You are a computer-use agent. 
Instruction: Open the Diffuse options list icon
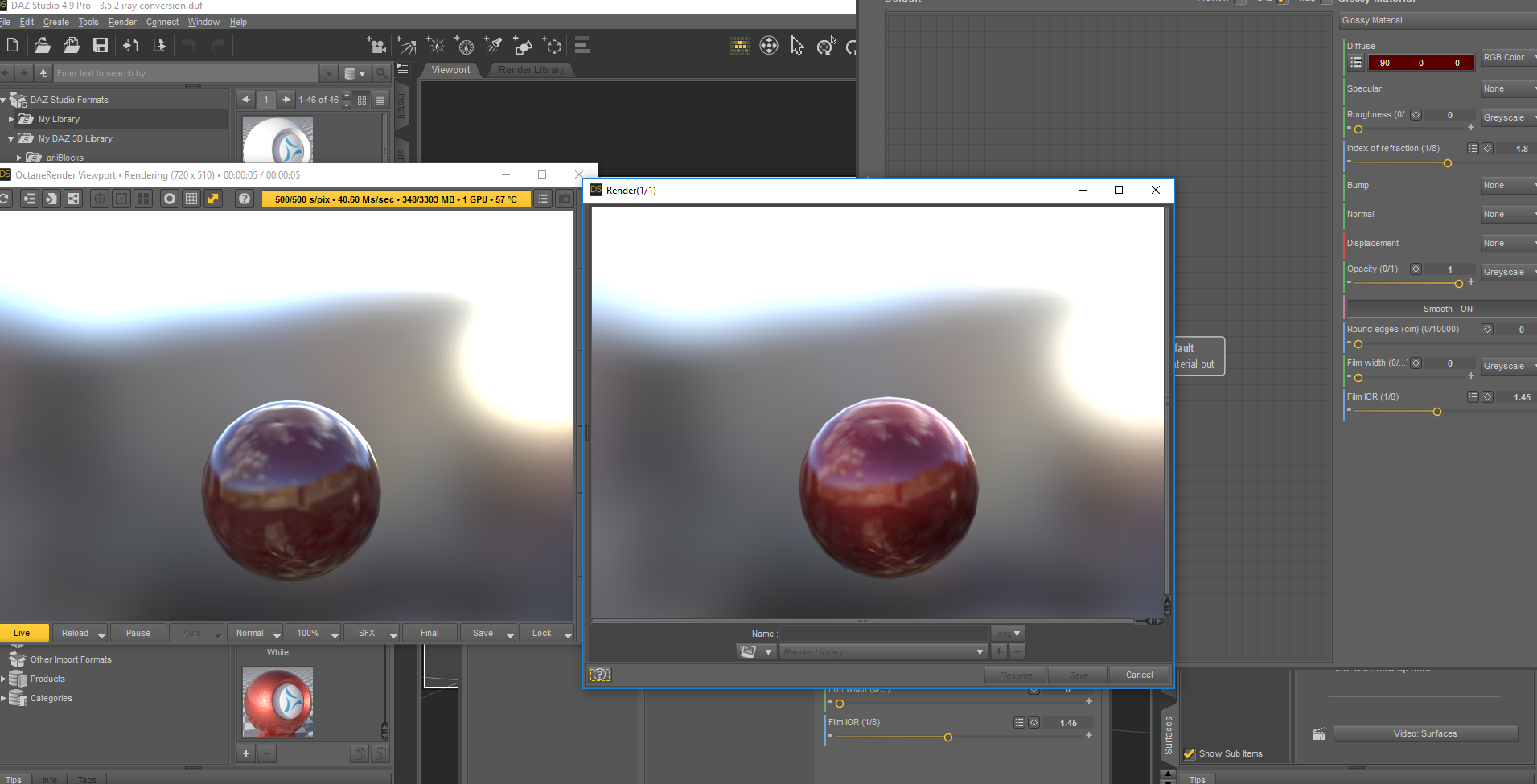1356,63
